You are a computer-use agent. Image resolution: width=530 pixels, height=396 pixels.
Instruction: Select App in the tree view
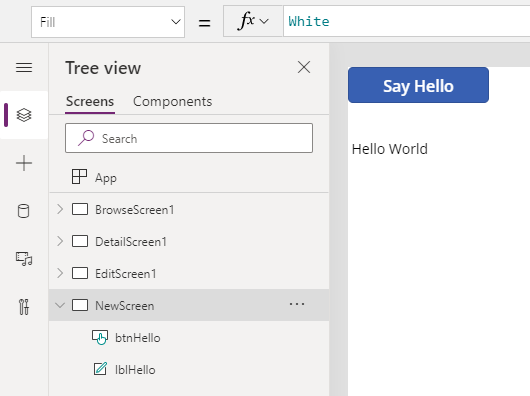[x=189, y=177]
